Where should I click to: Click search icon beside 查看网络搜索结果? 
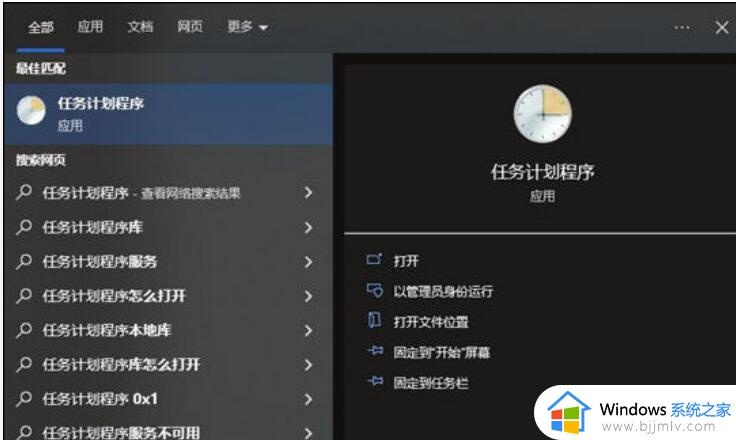tap(23, 193)
